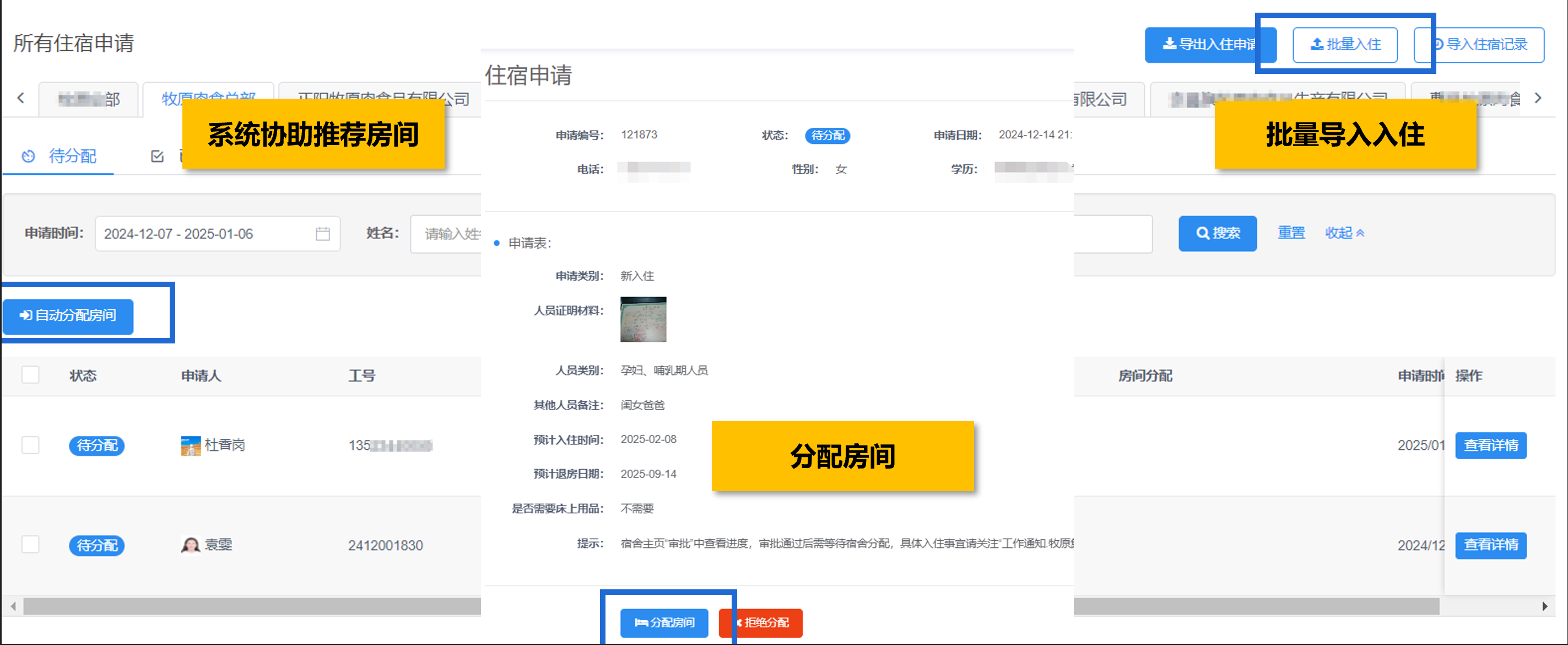1568x645 pixels.
Task: Click the 姓名 input field
Action: [447, 234]
